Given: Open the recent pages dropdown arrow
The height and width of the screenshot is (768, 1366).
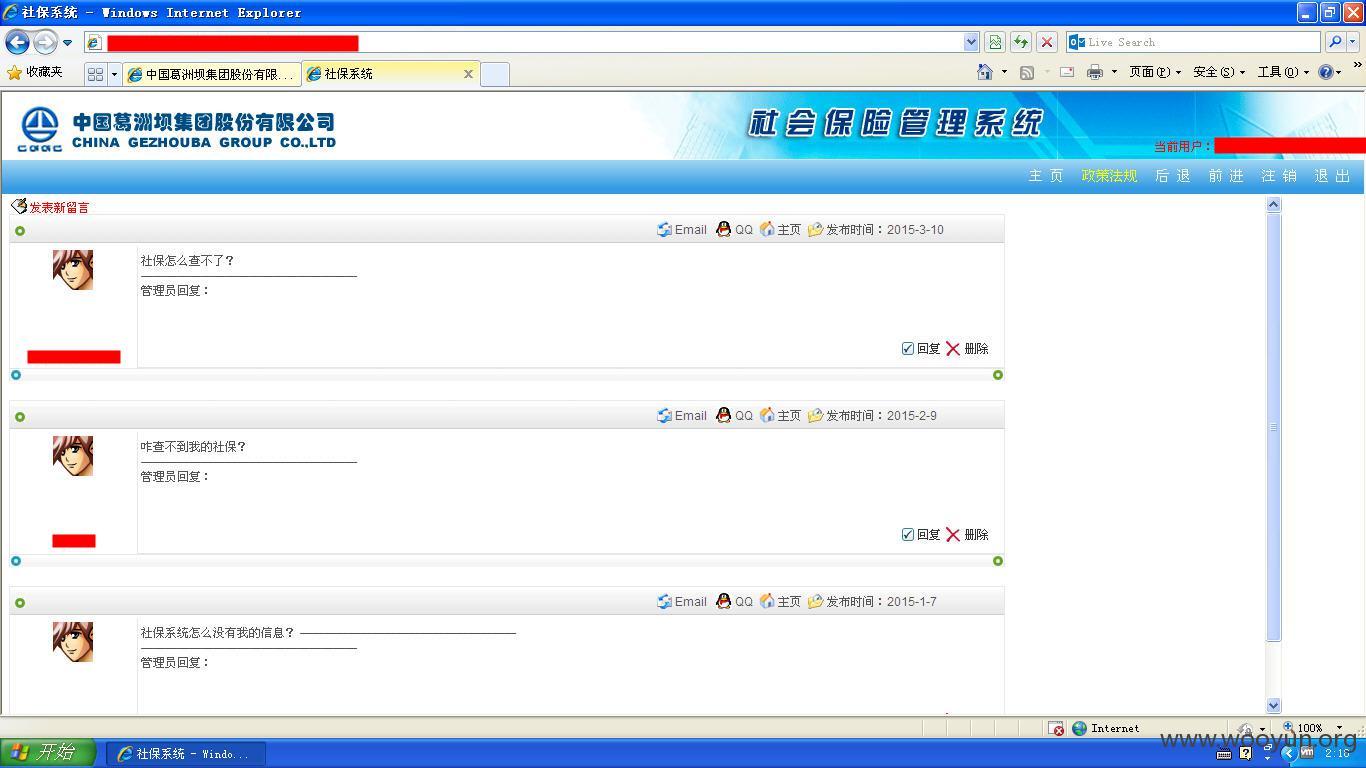Looking at the screenshot, I should pos(67,42).
